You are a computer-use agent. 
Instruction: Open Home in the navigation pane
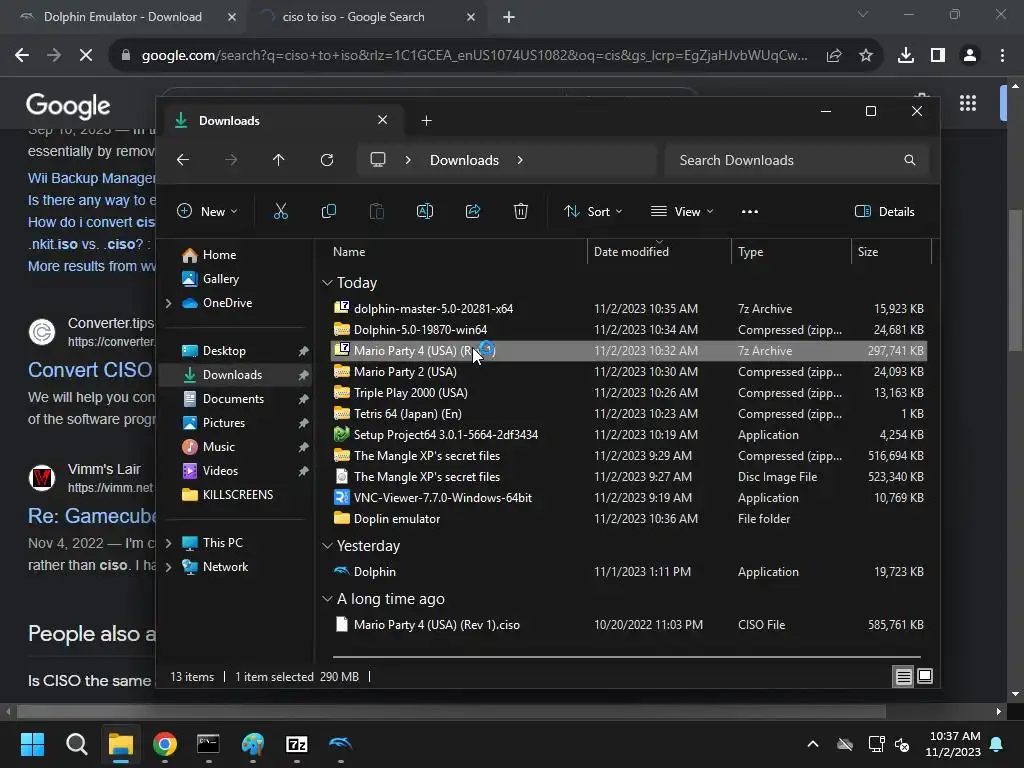point(219,255)
